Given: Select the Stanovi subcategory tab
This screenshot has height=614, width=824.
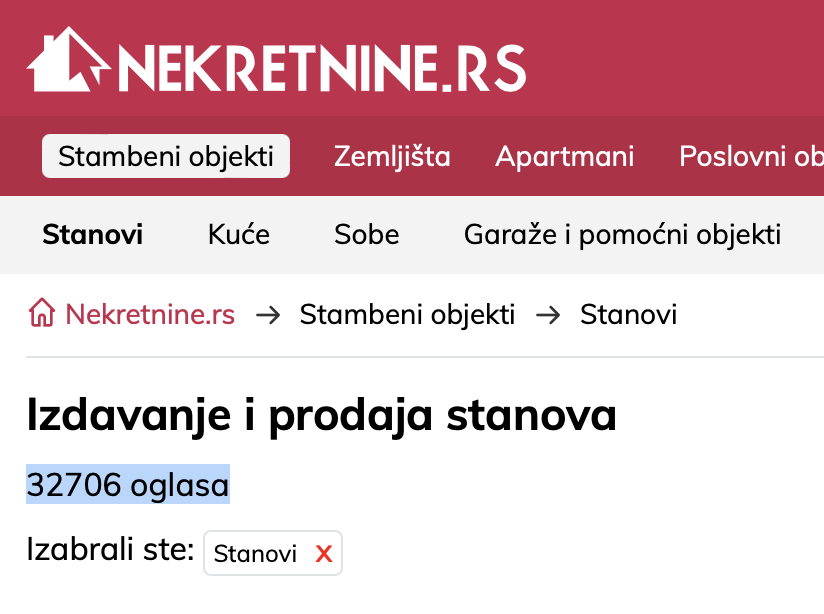Looking at the screenshot, I should point(92,235).
